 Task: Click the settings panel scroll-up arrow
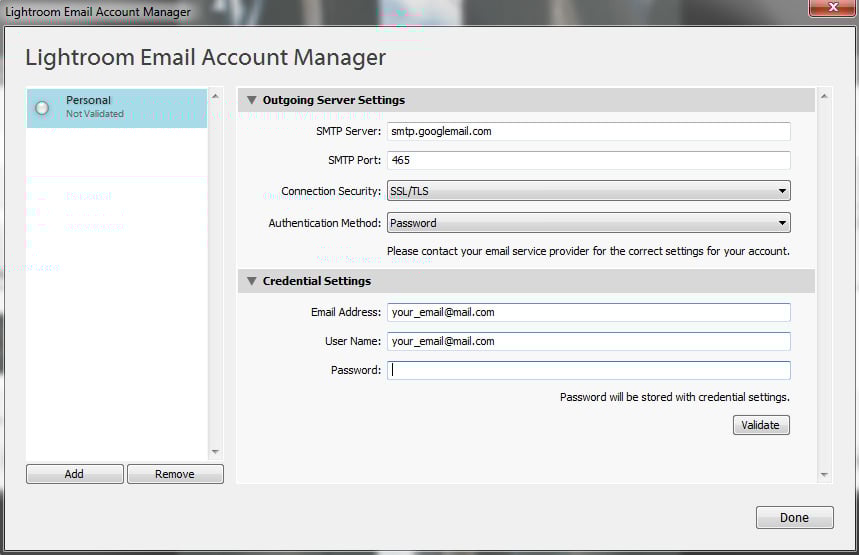[824, 96]
